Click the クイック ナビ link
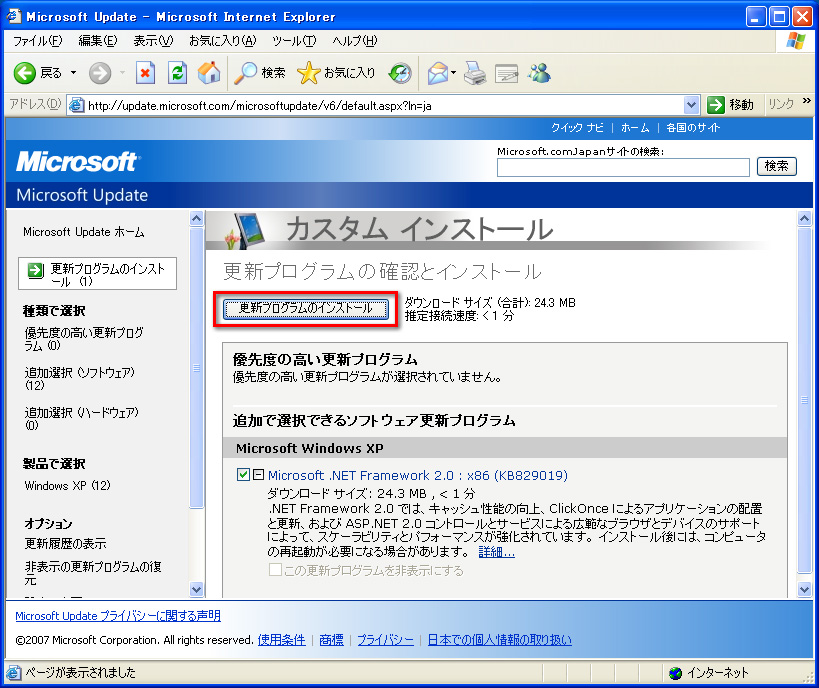Viewport: 819px width, 688px height. pyautogui.click(x=577, y=128)
